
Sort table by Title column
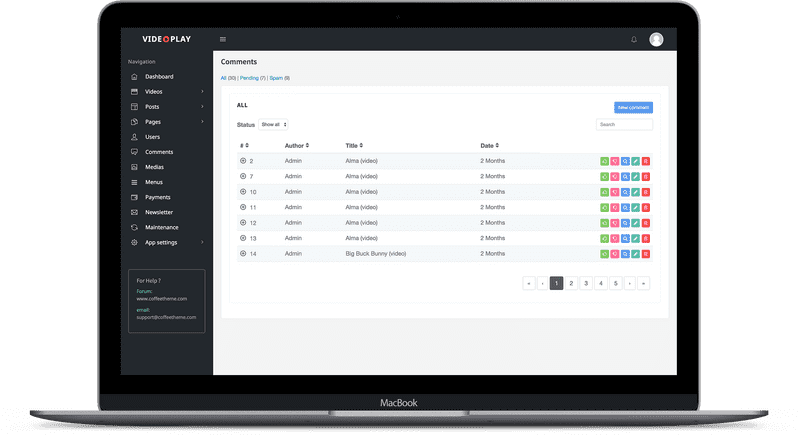click(354, 145)
